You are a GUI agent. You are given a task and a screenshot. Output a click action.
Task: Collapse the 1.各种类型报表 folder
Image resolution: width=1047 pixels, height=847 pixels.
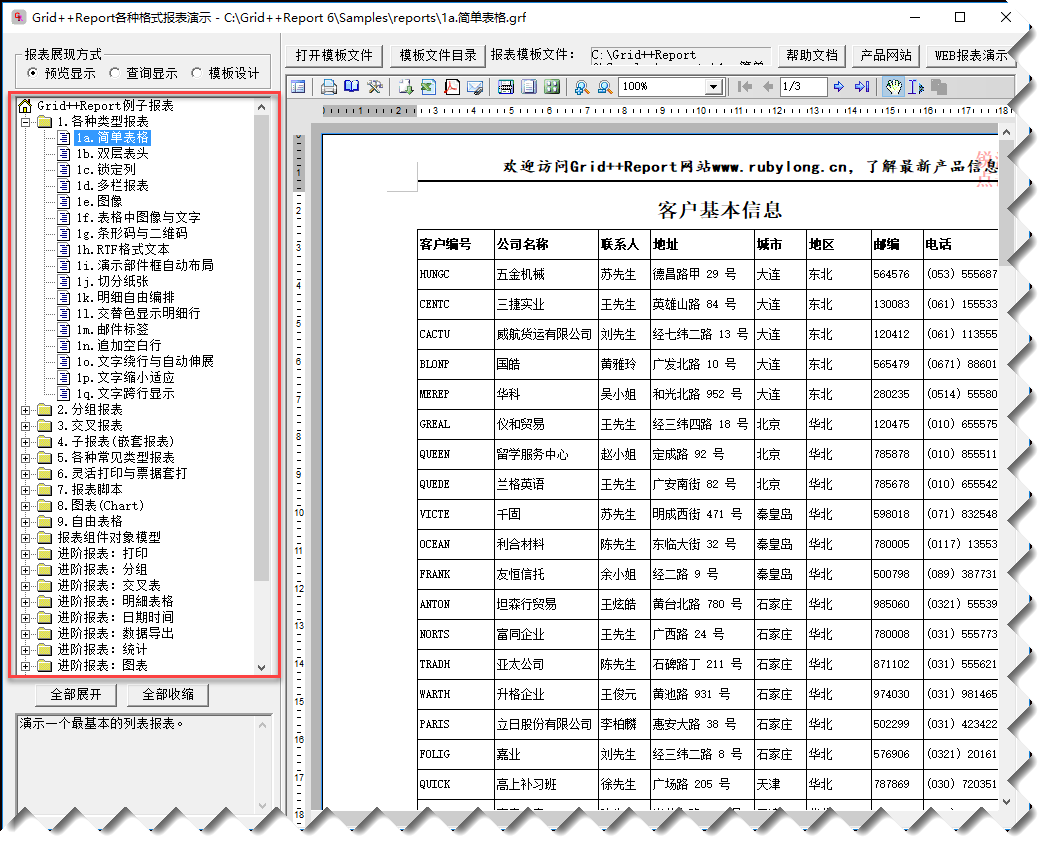25,122
